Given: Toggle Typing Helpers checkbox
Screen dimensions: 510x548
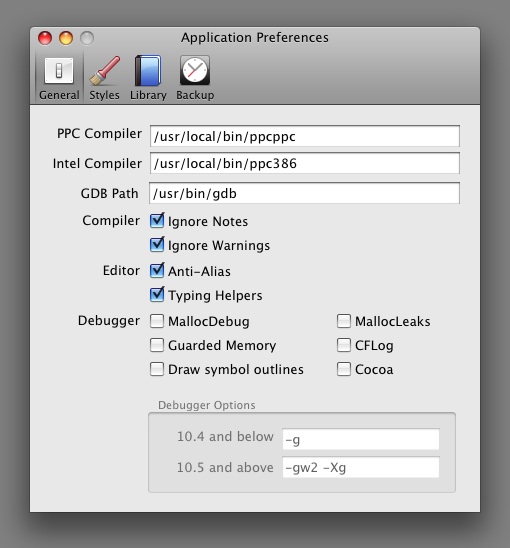Looking at the screenshot, I should click(x=157, y=295).
